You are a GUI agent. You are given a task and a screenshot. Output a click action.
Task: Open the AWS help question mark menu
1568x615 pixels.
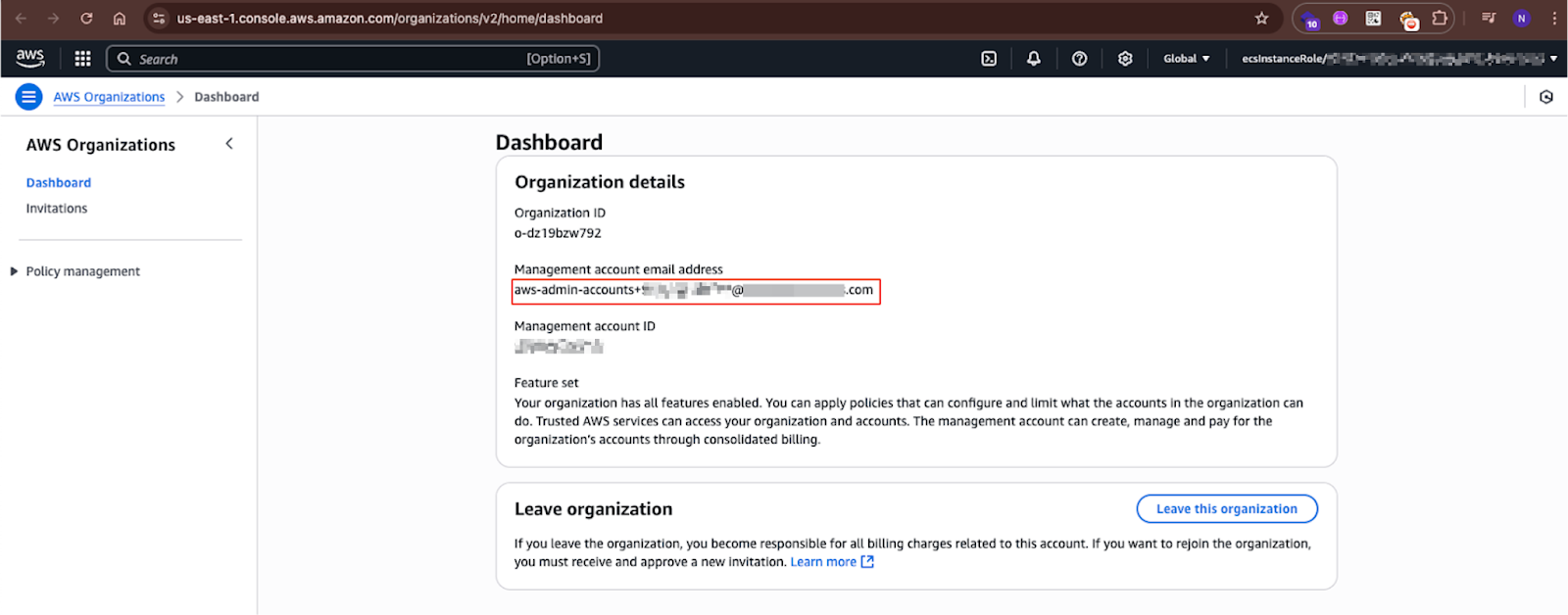[x=1079, y=59]
